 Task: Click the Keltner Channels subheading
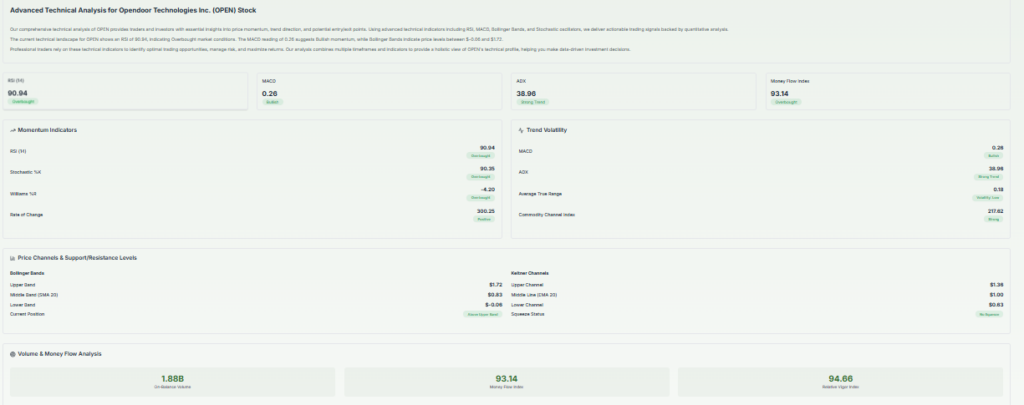tap(530, 273)
